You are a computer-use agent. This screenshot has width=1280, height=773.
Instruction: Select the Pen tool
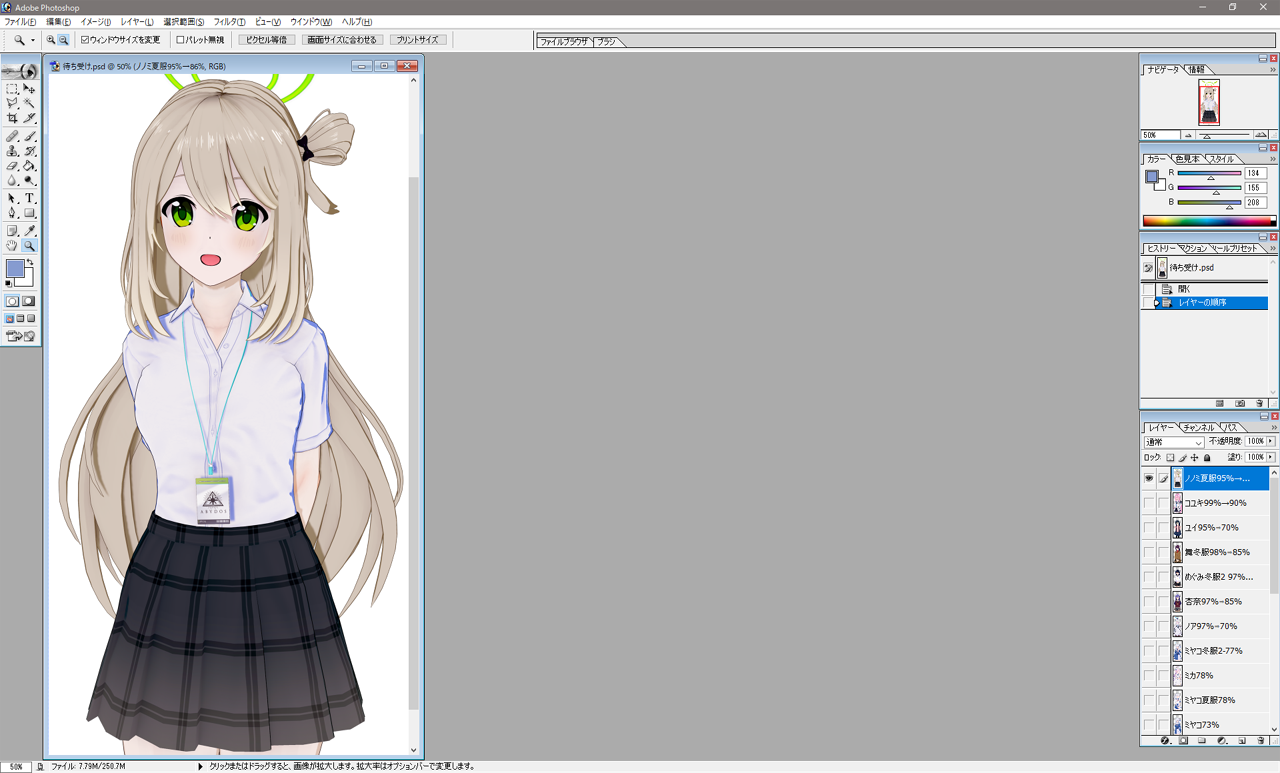tap(12, 213)
